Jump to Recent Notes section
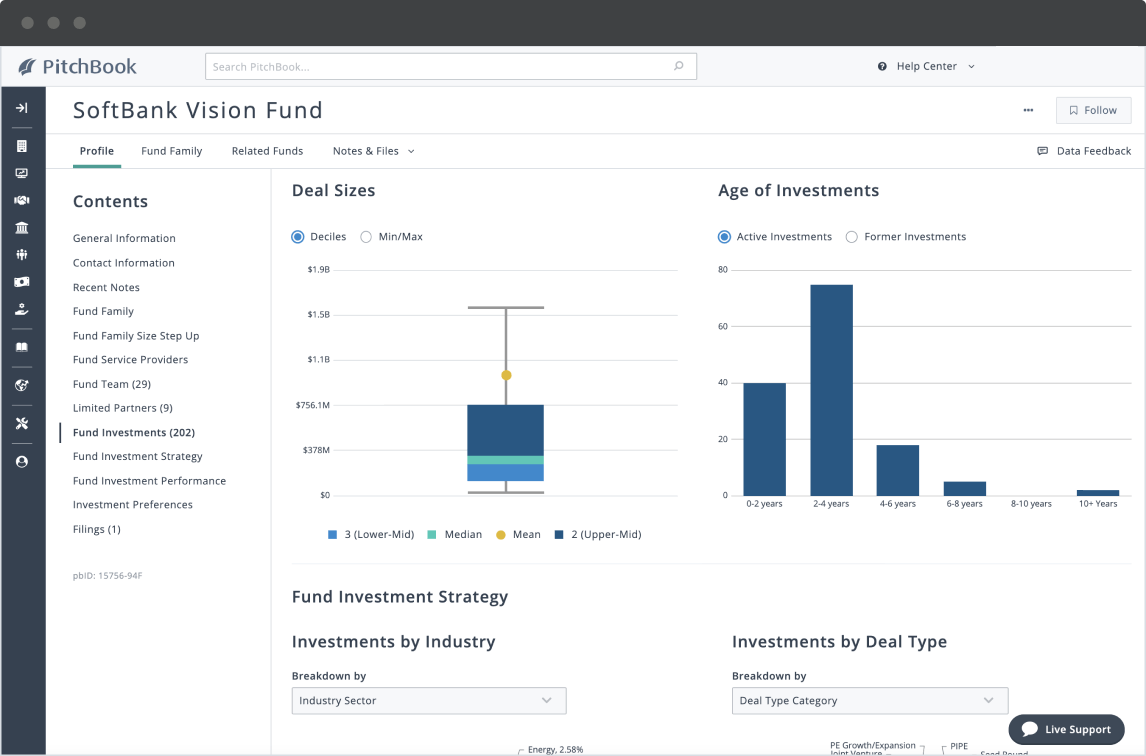 pyautogui.click(x=106, y=287)
